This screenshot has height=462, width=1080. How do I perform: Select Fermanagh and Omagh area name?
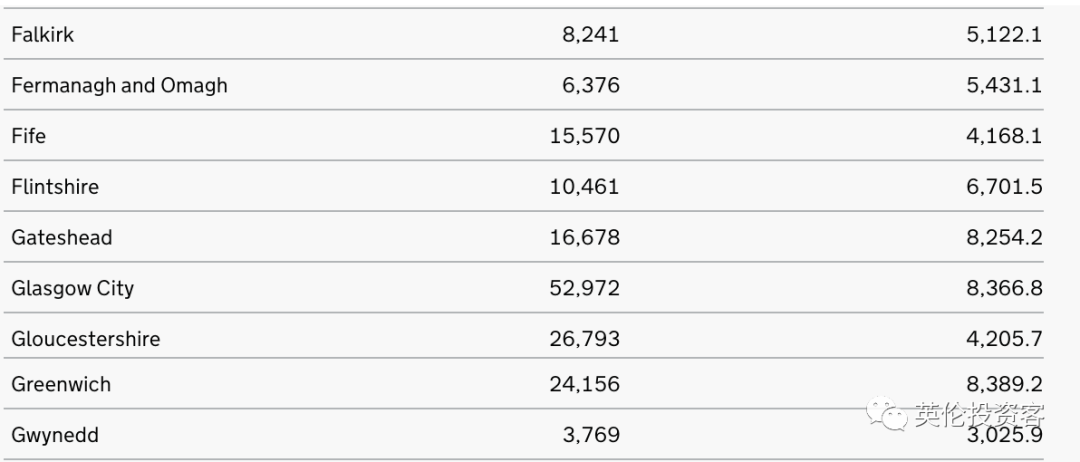119,85
